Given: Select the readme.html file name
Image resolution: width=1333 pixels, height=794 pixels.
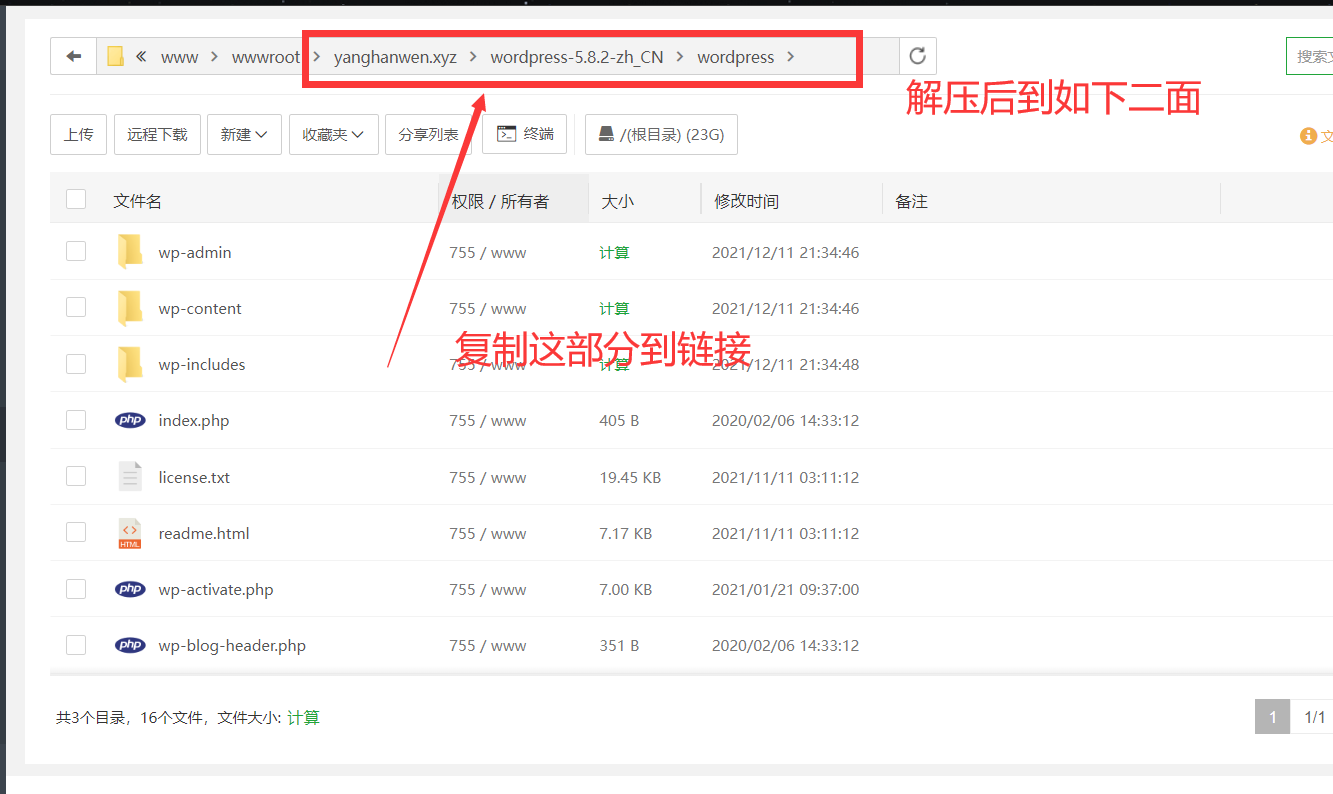Looking at the screenshot, I should 204,533.
